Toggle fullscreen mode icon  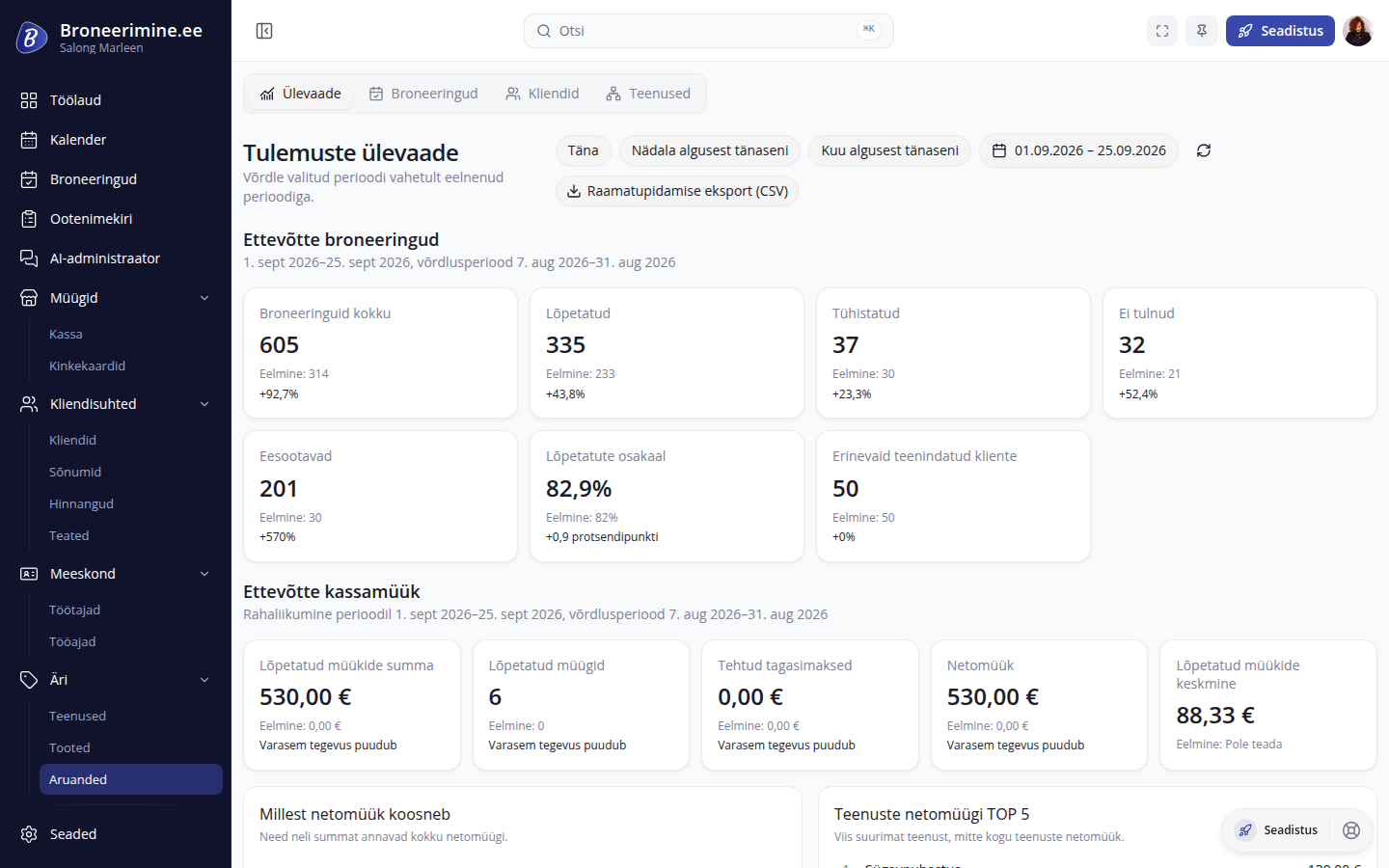(1162, 31)
